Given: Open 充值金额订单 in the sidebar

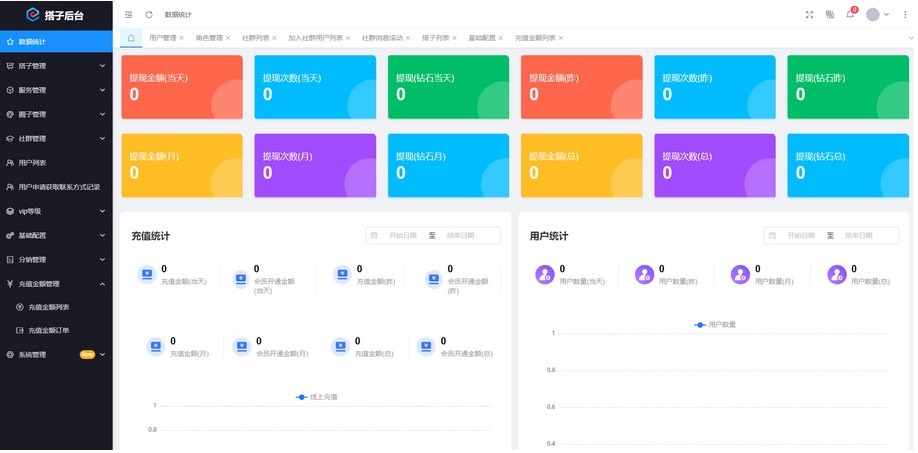Looking at the screenshot, I should coord(48,330).
